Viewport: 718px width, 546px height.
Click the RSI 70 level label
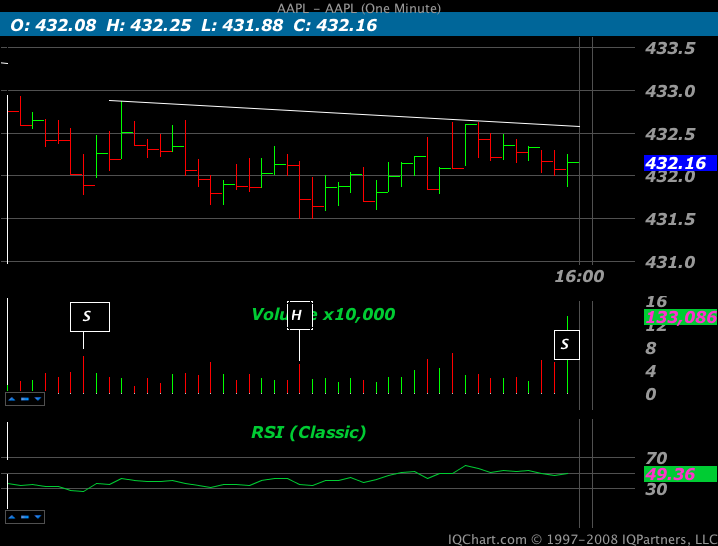pyautogui.click(x=656, y=458)
